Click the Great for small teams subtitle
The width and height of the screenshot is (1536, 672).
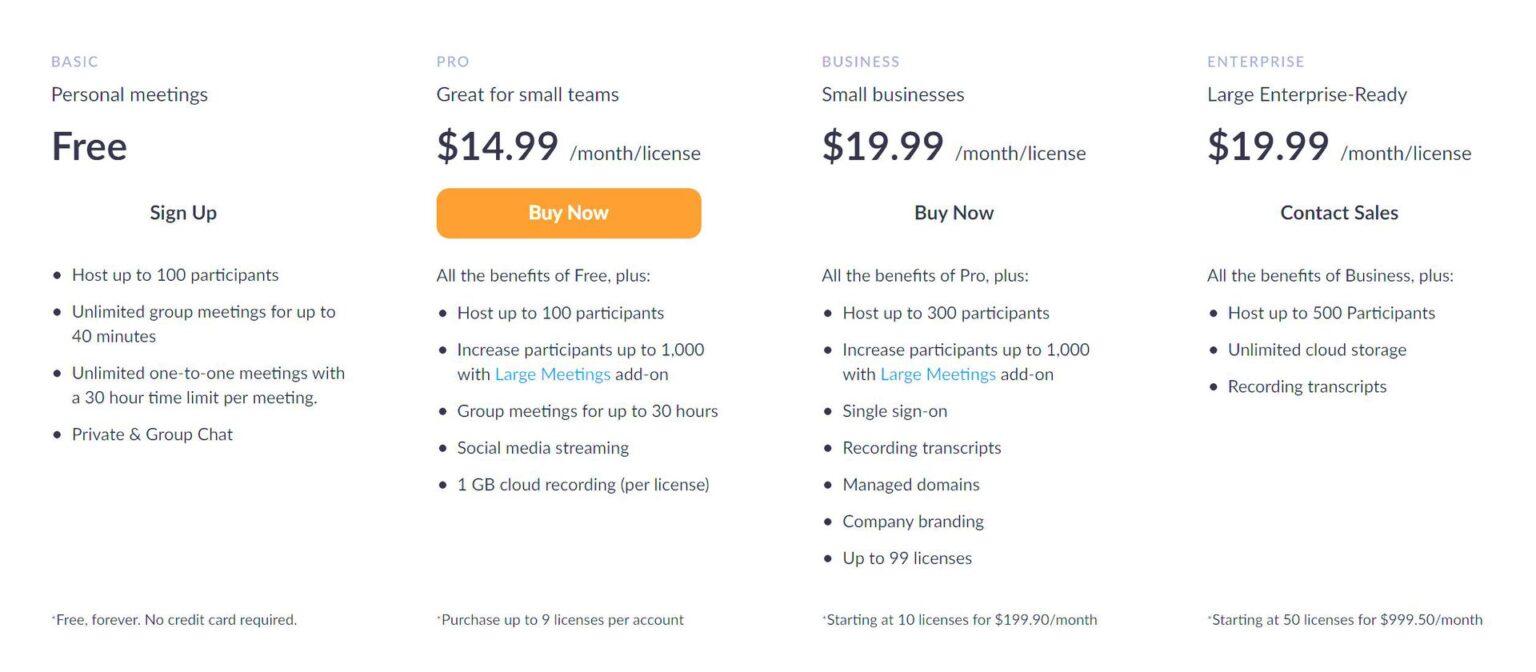tap(527, 94)
